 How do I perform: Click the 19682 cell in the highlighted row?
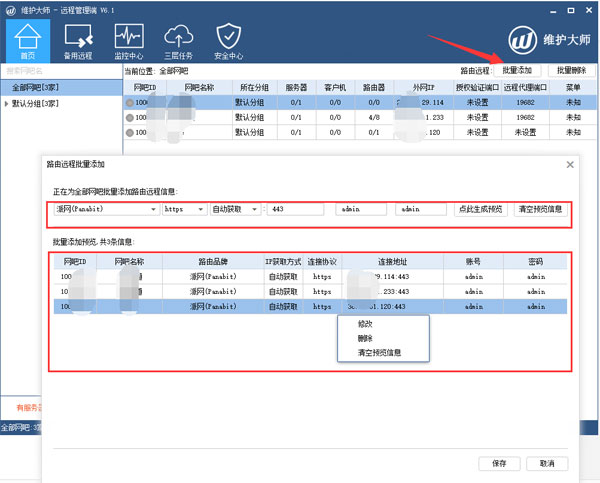(x=525, y=103)
